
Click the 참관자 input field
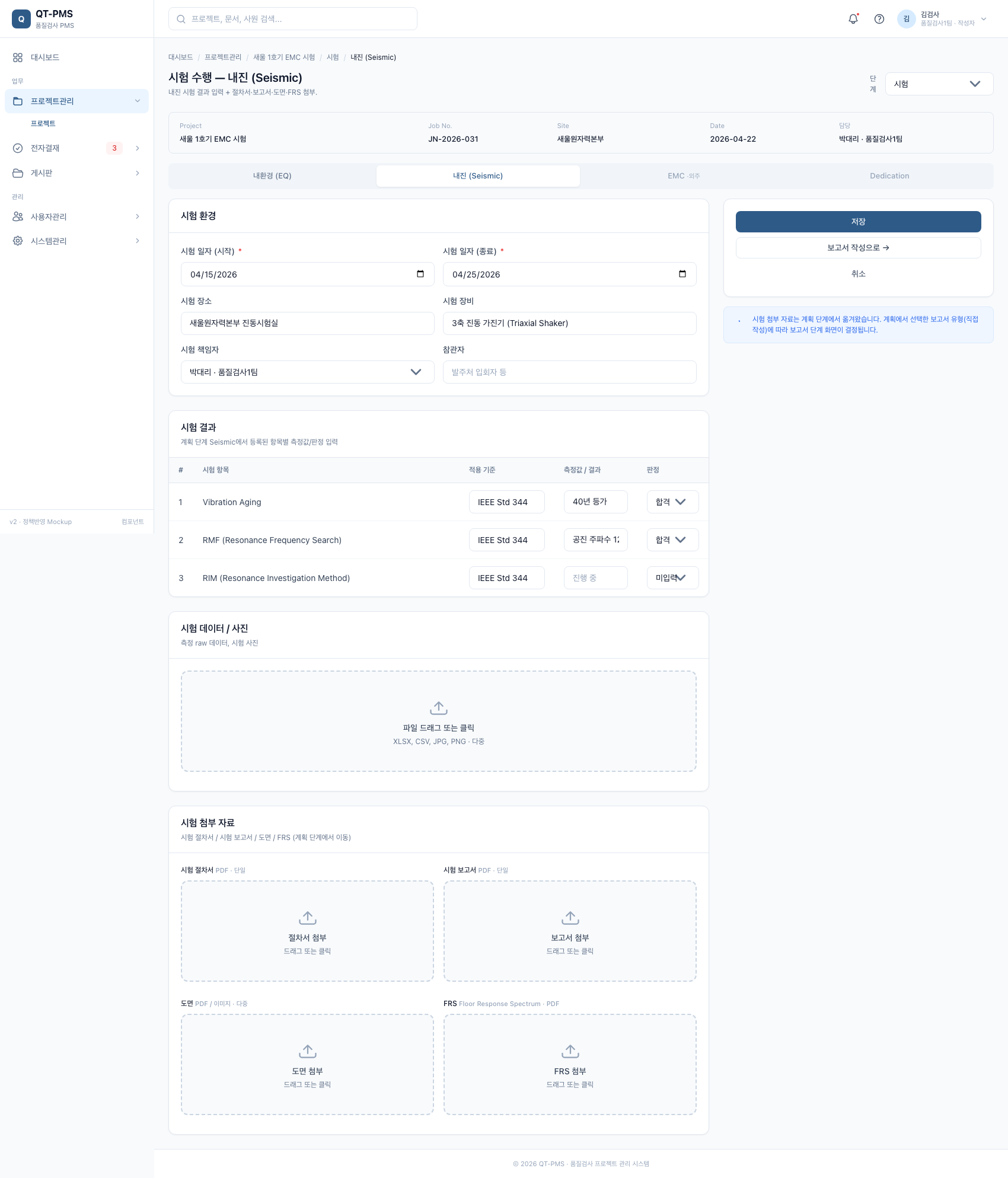tap(569, 372)
